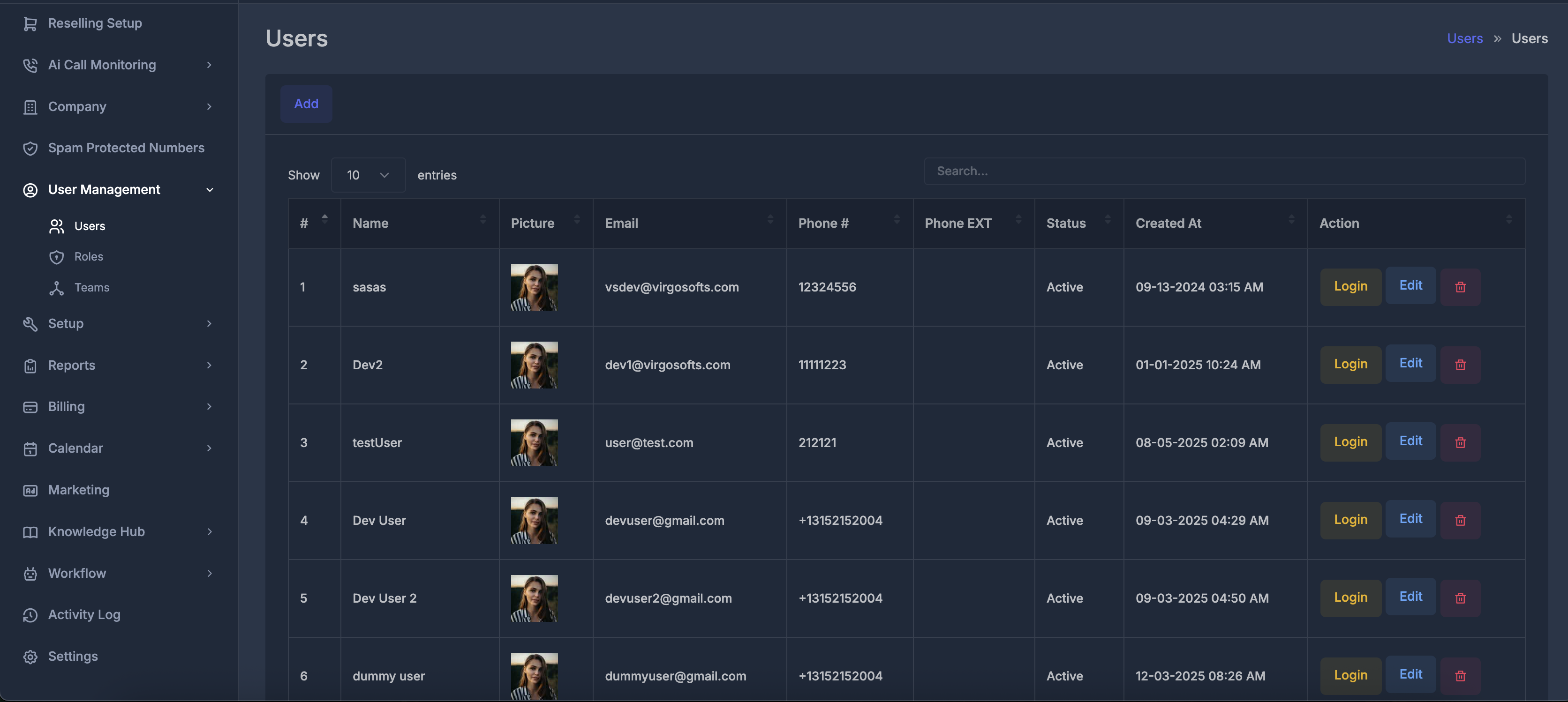Expand the Setup menu chevron

pos(210,324)
